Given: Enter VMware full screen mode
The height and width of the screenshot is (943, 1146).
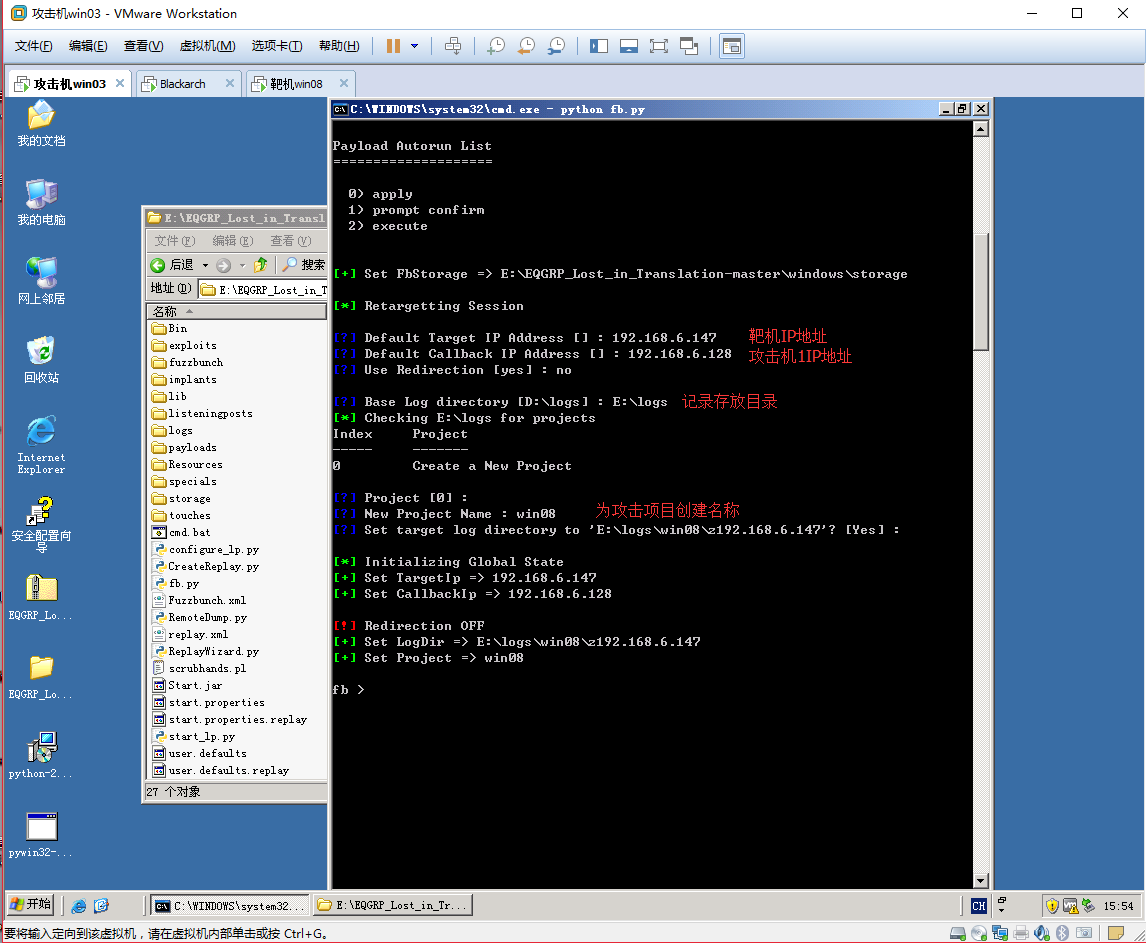Looking at the screenshot, I should [x=659, y=46].
